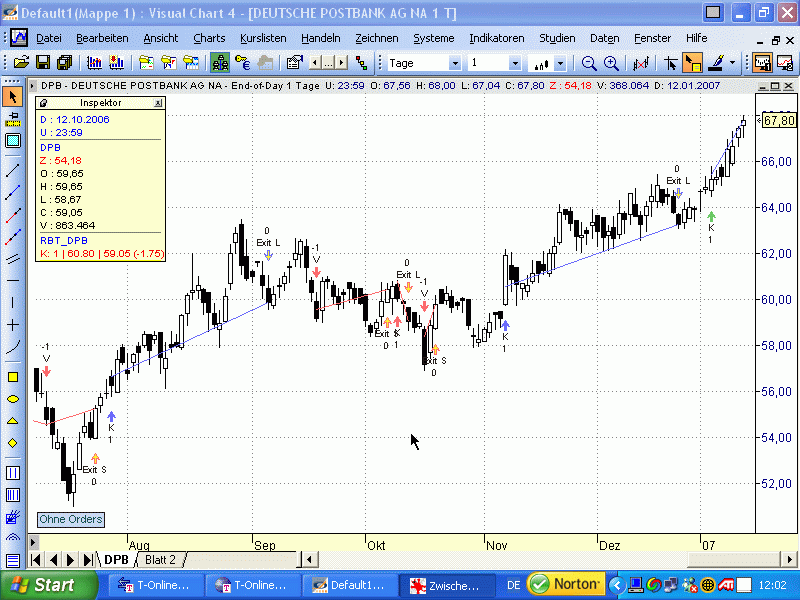Select the crosshair cursor tool in top toolbar
This screenshot has width=800, height=600.
670,63
